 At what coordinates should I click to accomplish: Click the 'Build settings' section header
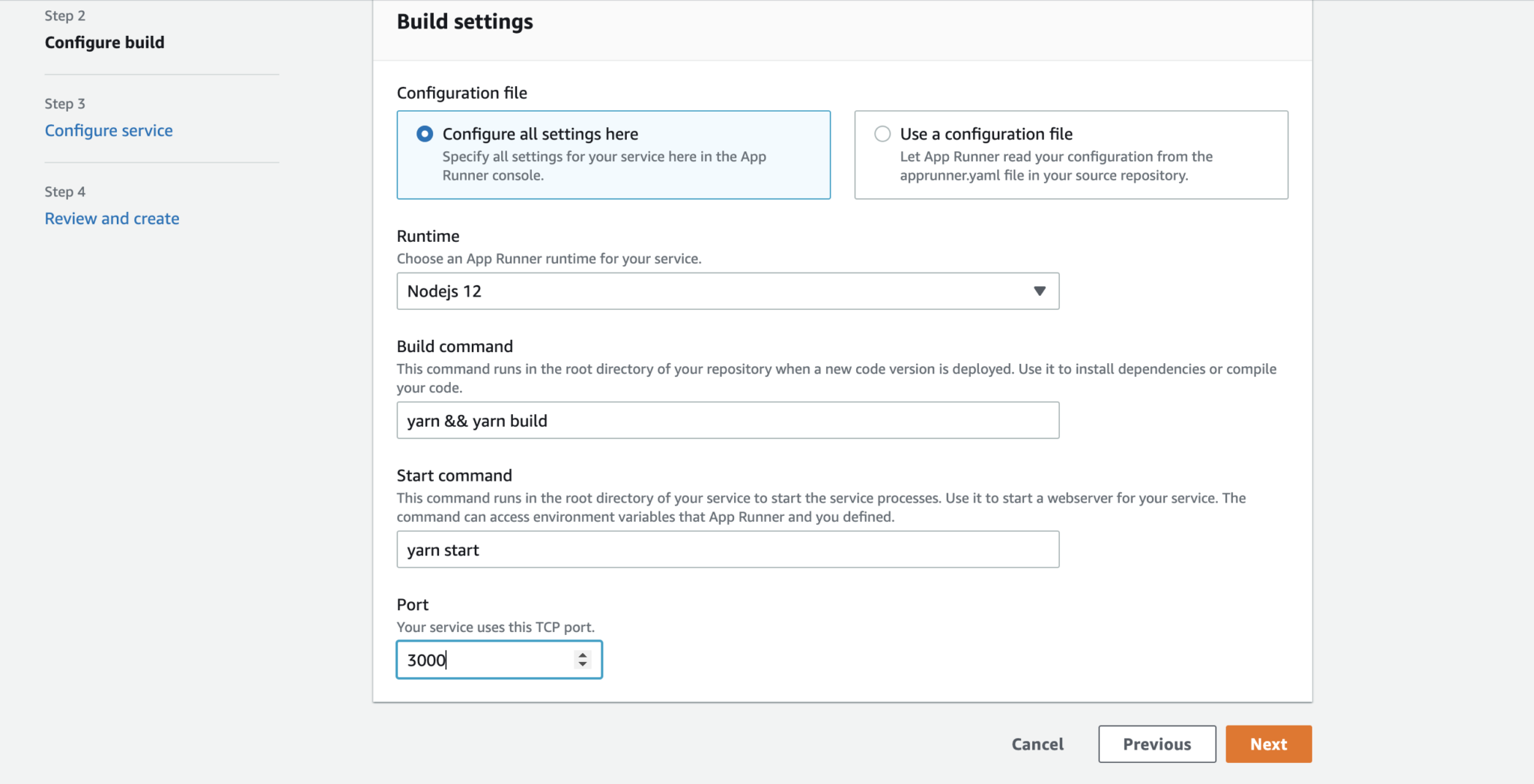click(x=465, y=22)
